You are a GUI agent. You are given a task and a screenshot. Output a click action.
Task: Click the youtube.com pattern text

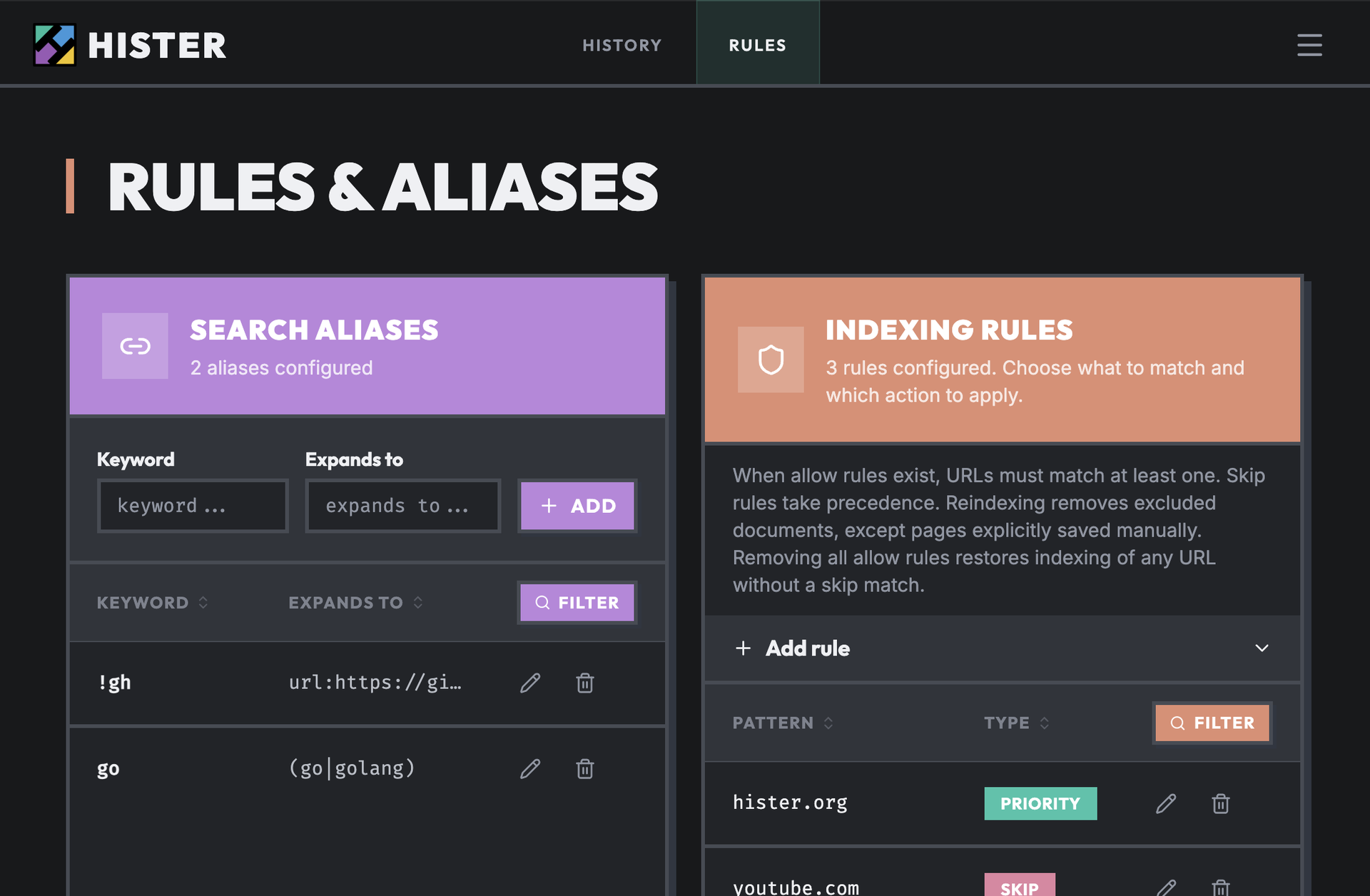[x=796, y=887]
